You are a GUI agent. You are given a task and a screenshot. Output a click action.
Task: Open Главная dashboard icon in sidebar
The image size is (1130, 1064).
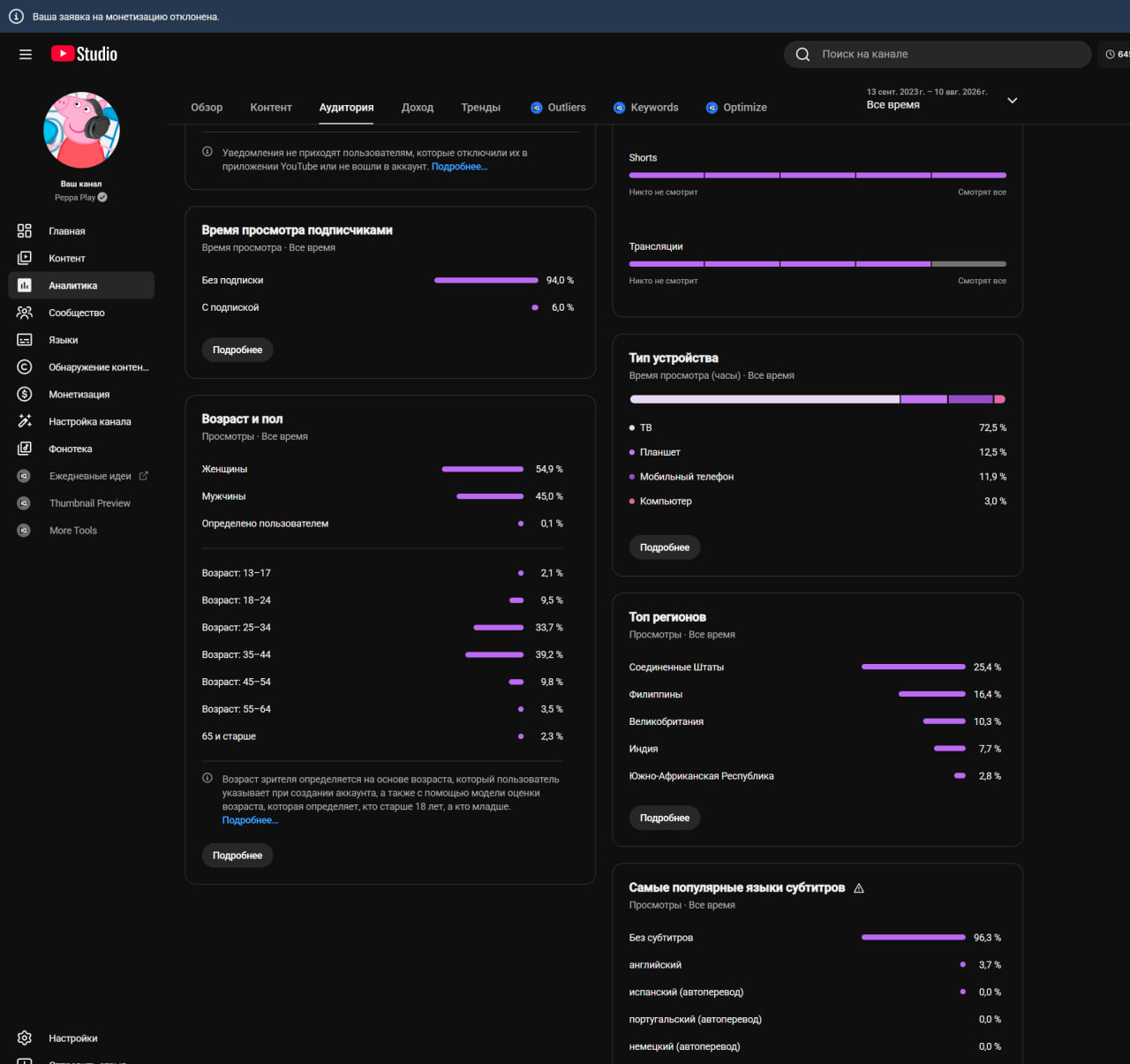point(25,230)
